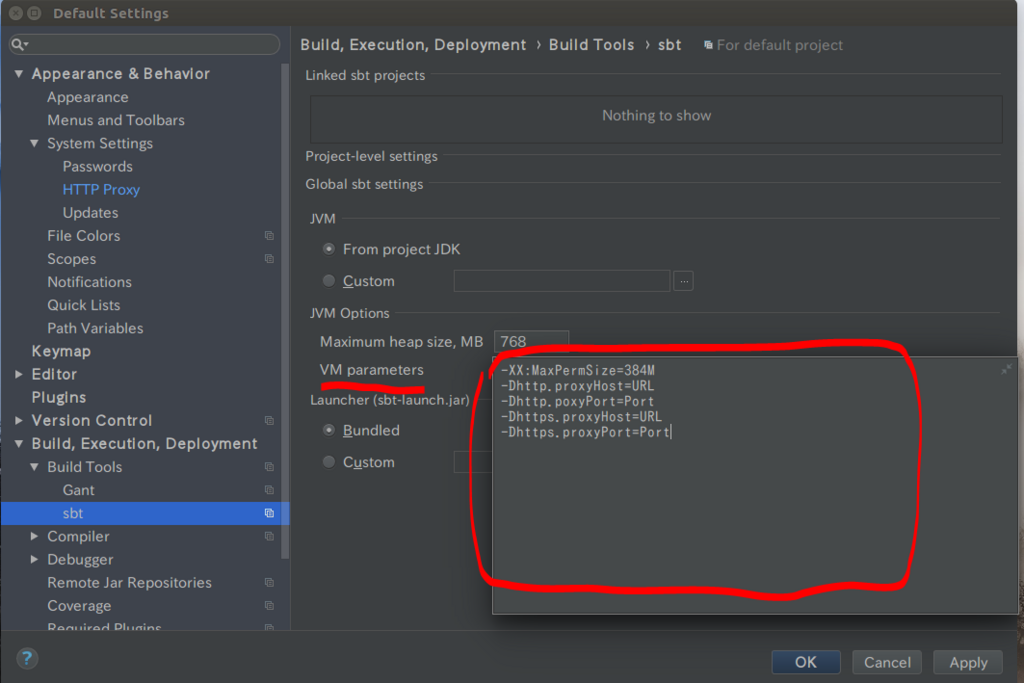Click the project-level icon beside Coverage
The width and height of the screenshot is (1024, 683).
point(269,606)
